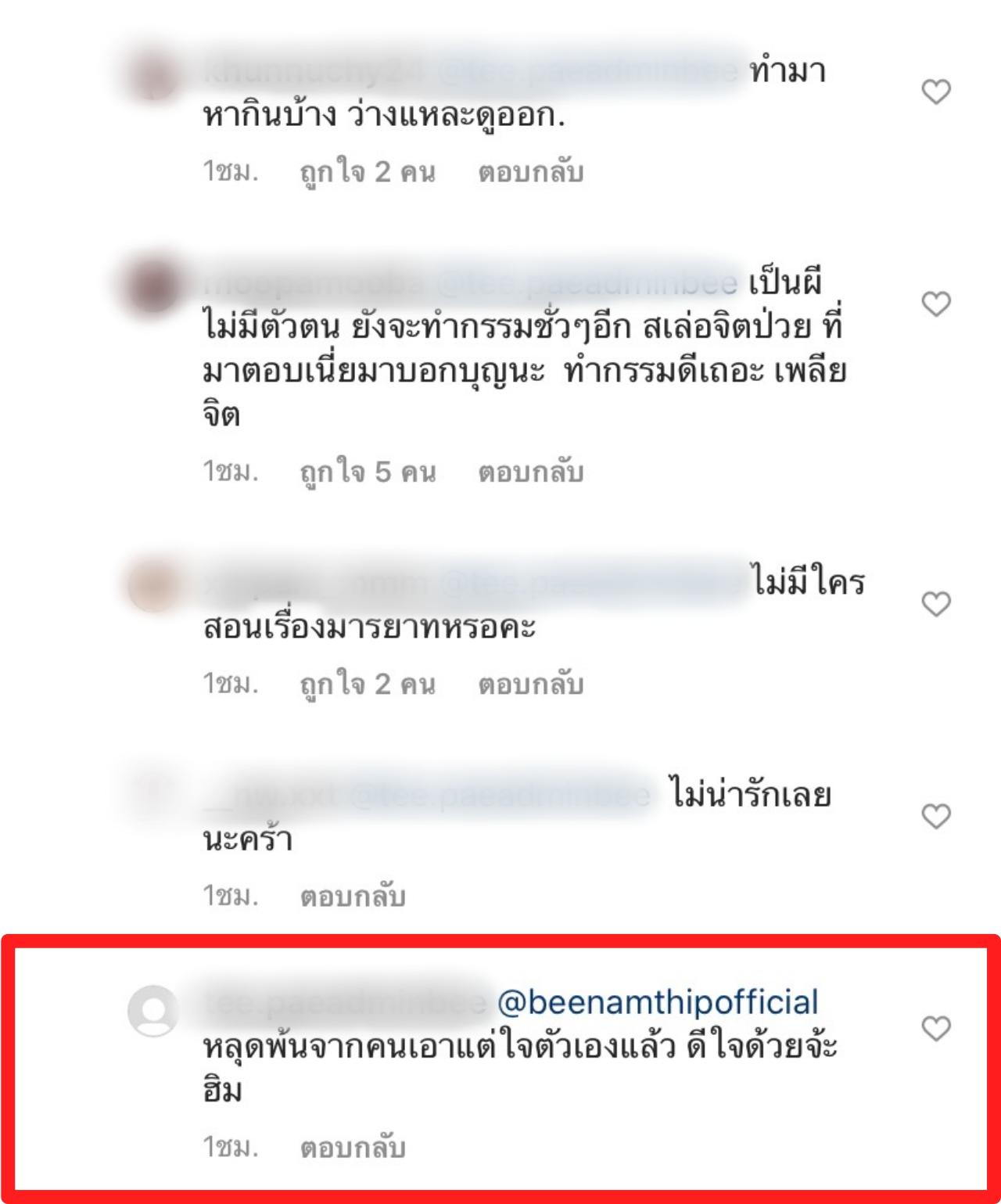1001x1204 pixels.
Task: Reply to the 'เพลียจิต' comment
Action: (x=531, y=473)
